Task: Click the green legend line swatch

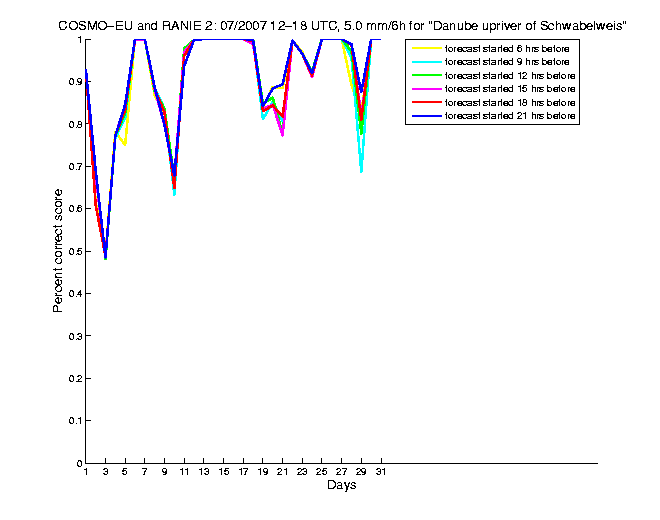Action: point(427,76)
